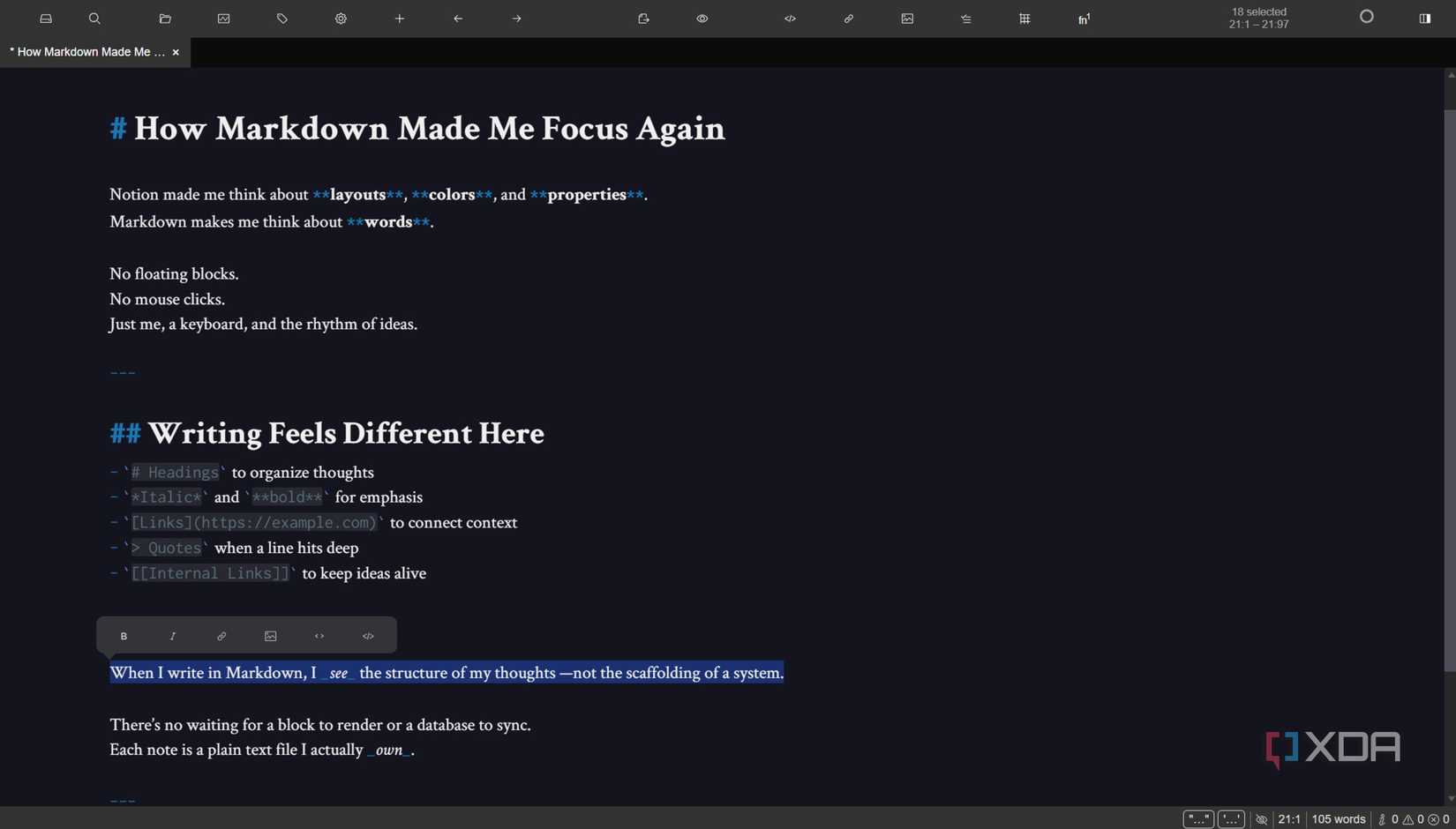Viewport: 1456px width, 829px height.
Task: Click the line about 'rhythm of ideas'
Action: coord(263,325)
